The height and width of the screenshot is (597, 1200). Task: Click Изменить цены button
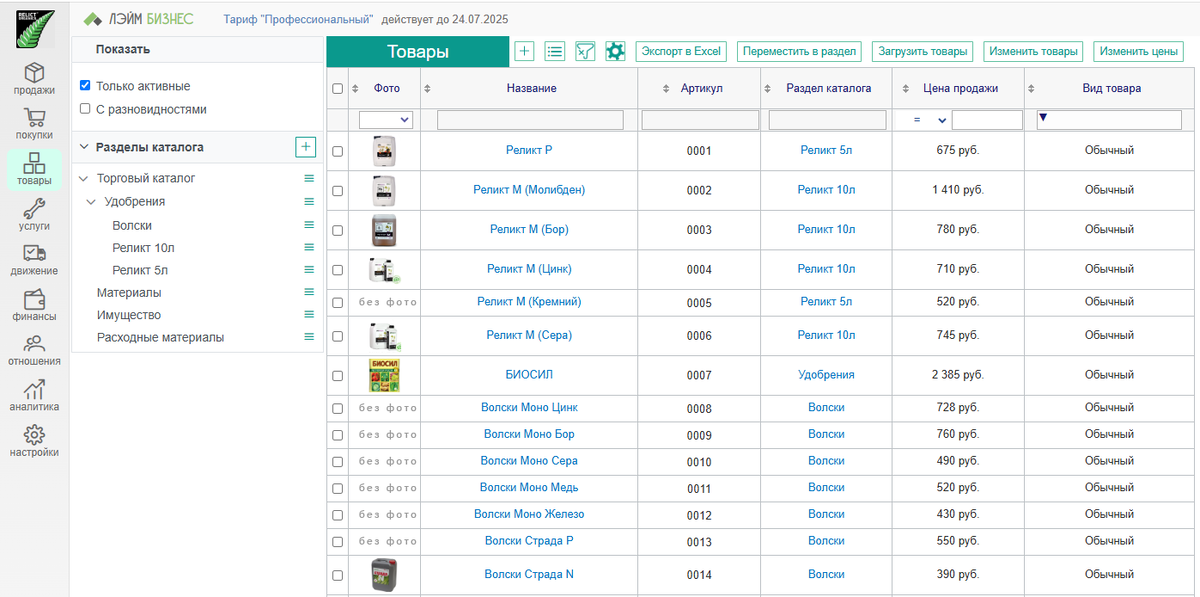(1139, 51)
